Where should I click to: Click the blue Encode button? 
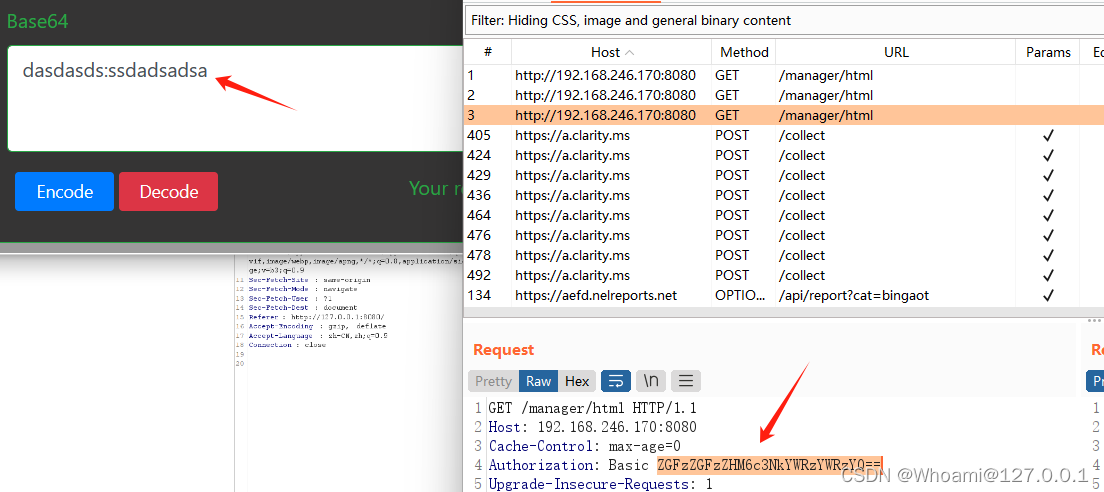point(64,191)
